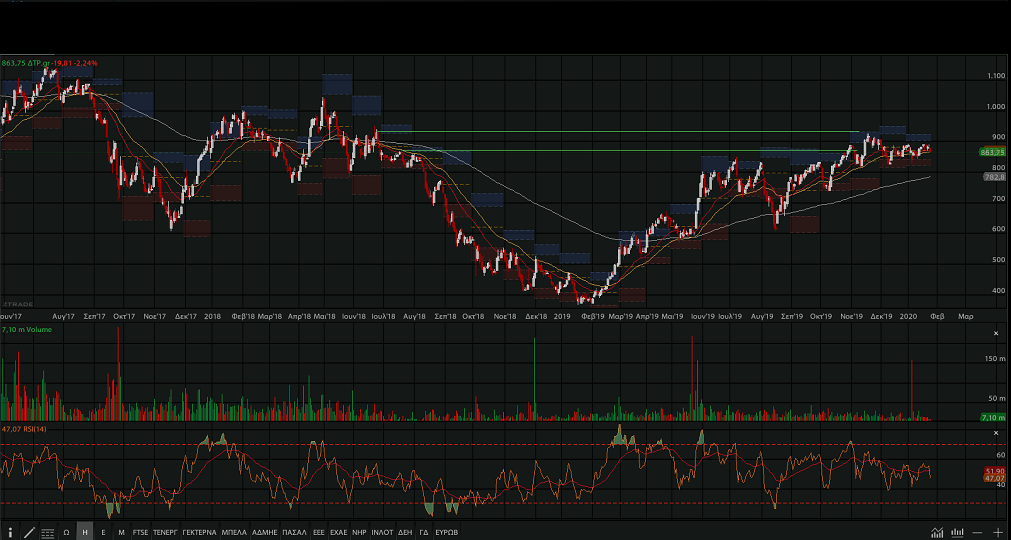Toggle the Ω timeframe button

coord(66,532)
